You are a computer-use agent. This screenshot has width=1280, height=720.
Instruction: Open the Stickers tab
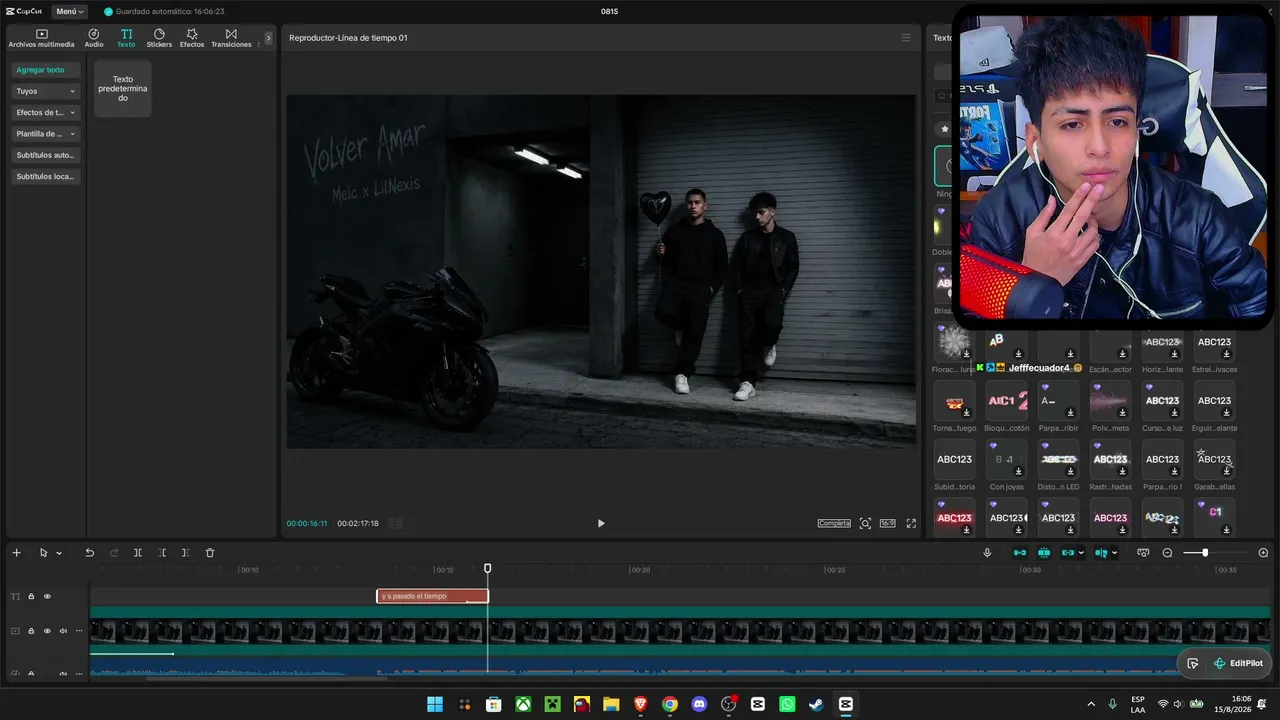[159, 38]
